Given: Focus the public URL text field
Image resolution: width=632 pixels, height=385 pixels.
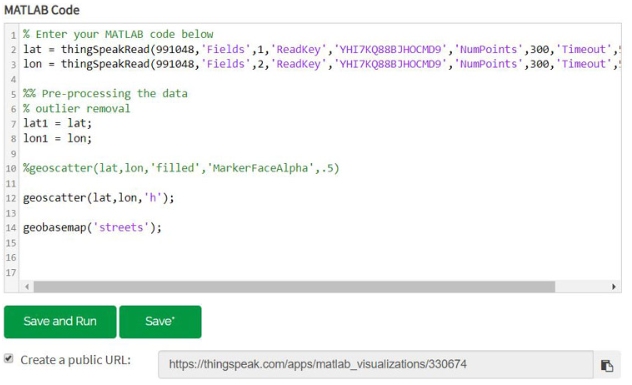Looking at the screenshot, I should (x=376, y=364).
